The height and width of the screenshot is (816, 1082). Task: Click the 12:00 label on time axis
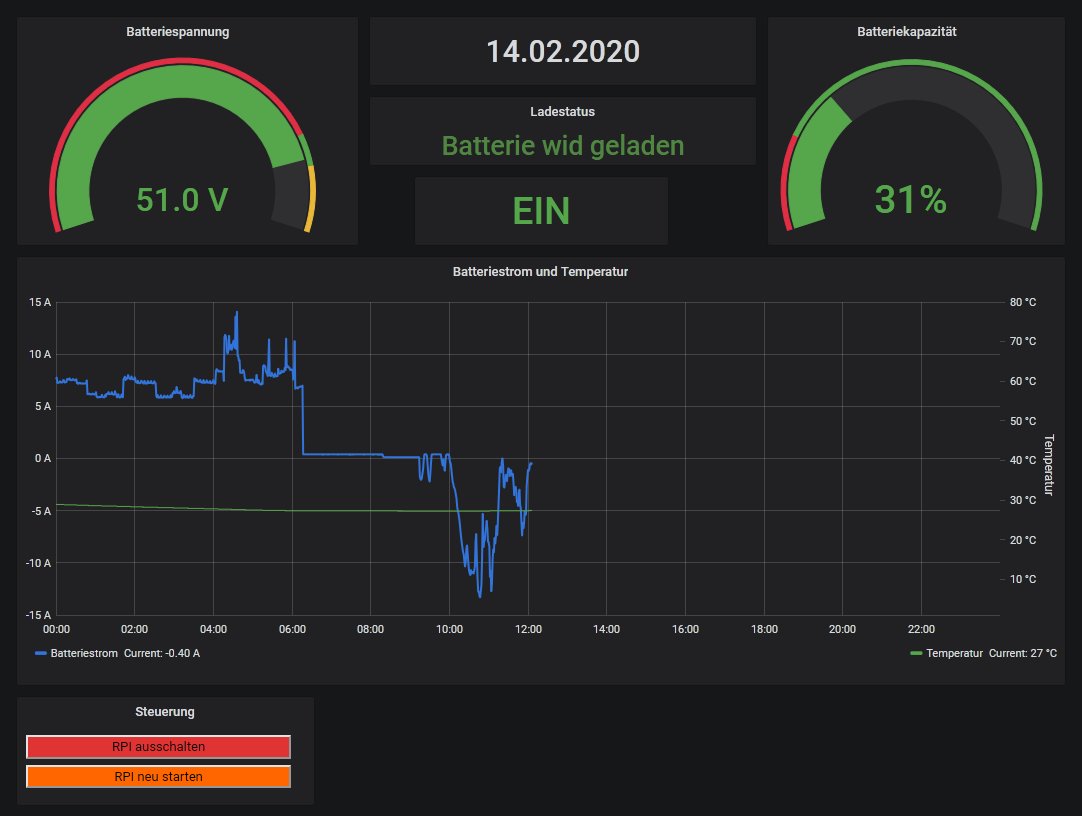click(528, 629)
